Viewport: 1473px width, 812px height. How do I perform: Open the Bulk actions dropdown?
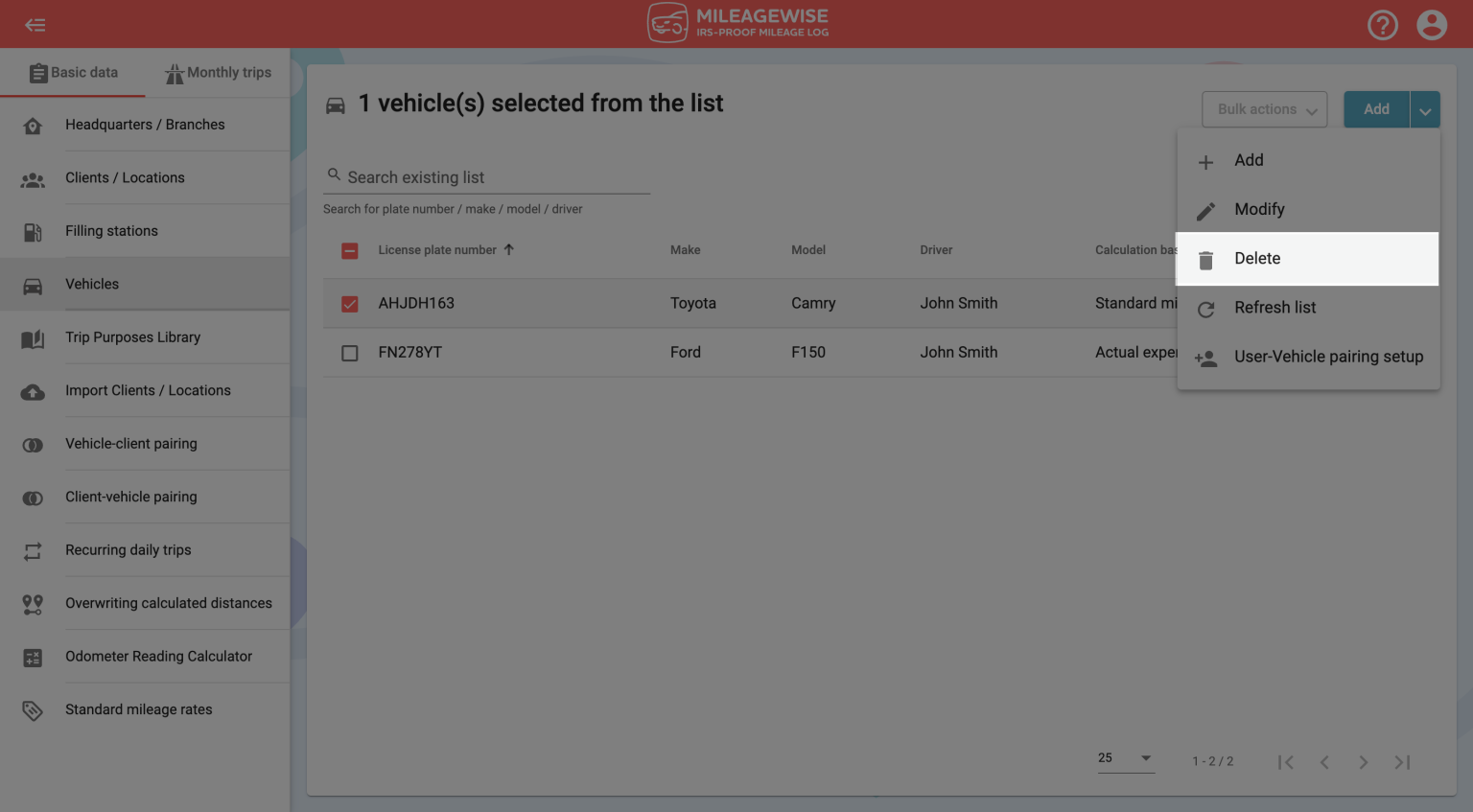(x=1264, y=109)
